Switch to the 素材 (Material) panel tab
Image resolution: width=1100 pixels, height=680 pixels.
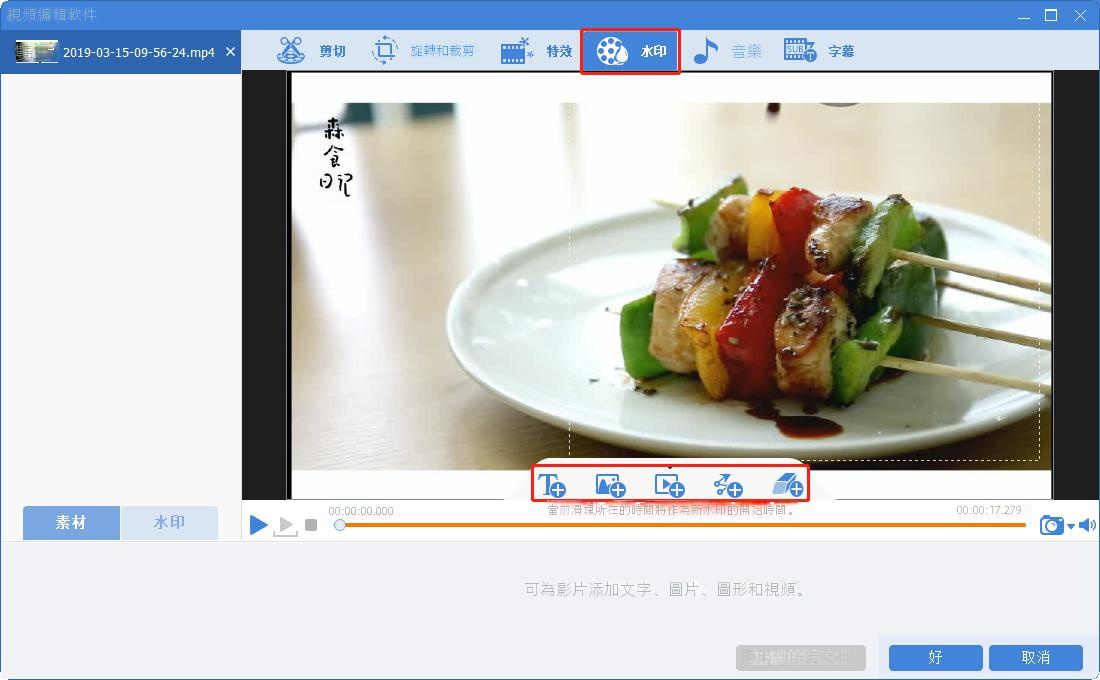click(72, 523)
